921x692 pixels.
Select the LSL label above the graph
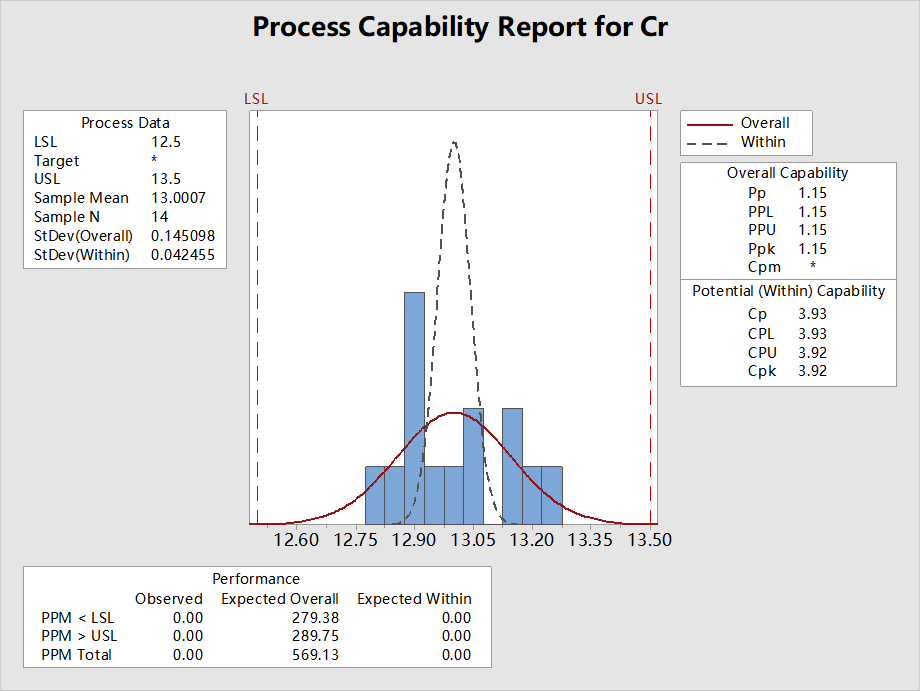(x=257, y=99)
